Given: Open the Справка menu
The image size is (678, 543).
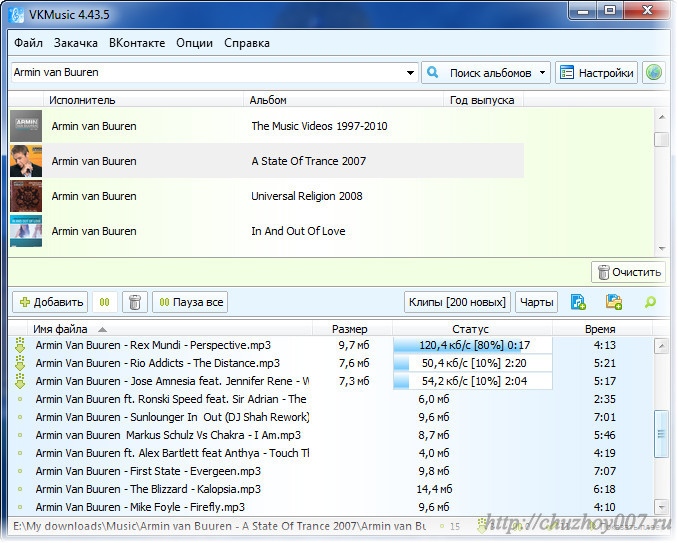Looking at the screenshot, I should click(247, 43).
